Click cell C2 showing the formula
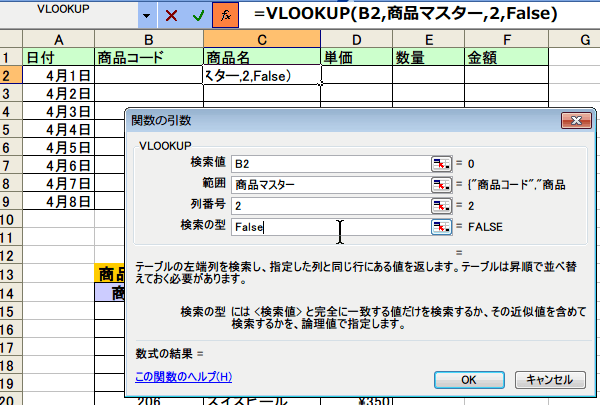Image resolution: width=600 pixels, height=405 pixels. [x=262, y=75]
